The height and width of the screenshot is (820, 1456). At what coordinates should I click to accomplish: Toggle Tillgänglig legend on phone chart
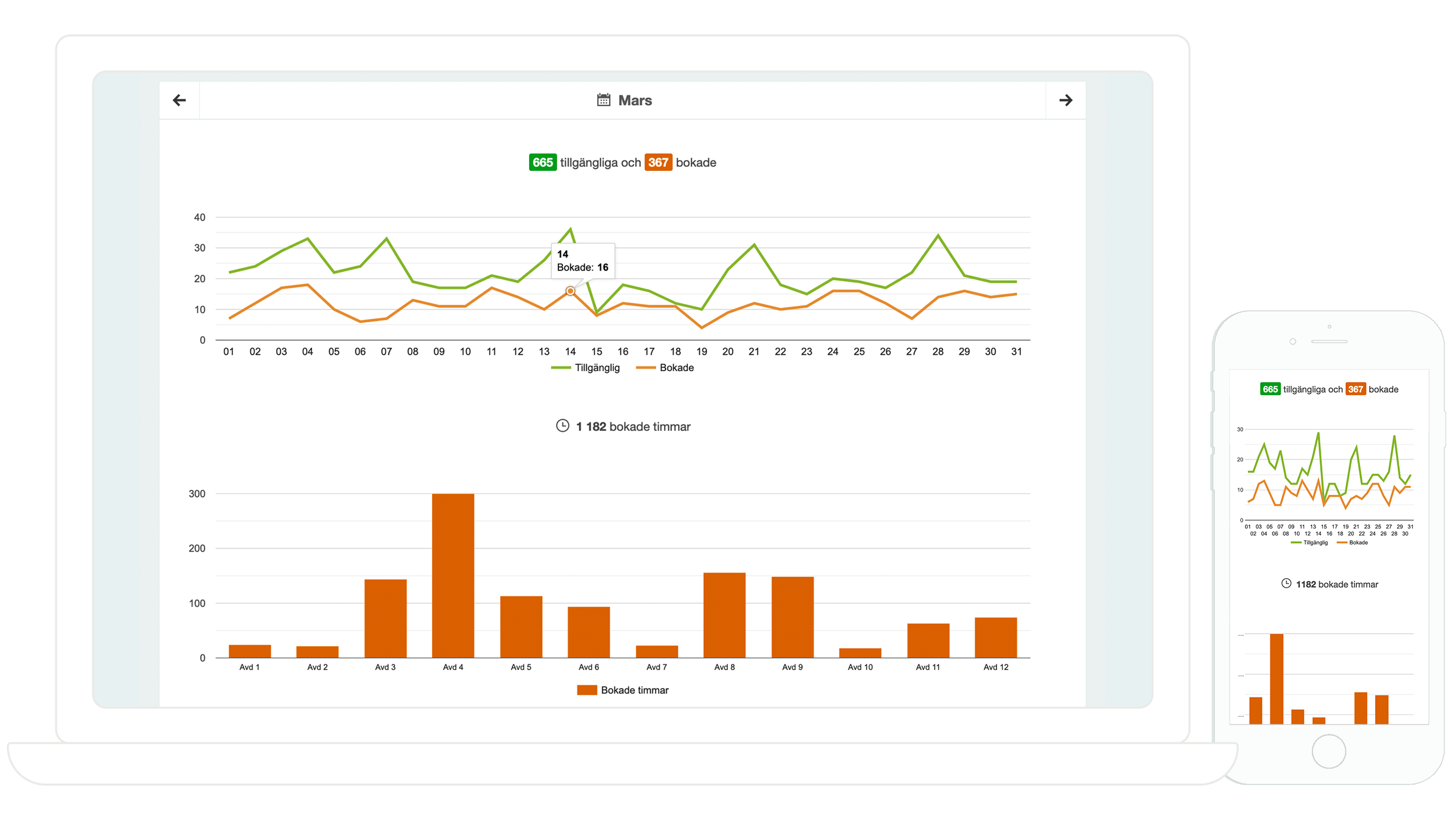1309,542
